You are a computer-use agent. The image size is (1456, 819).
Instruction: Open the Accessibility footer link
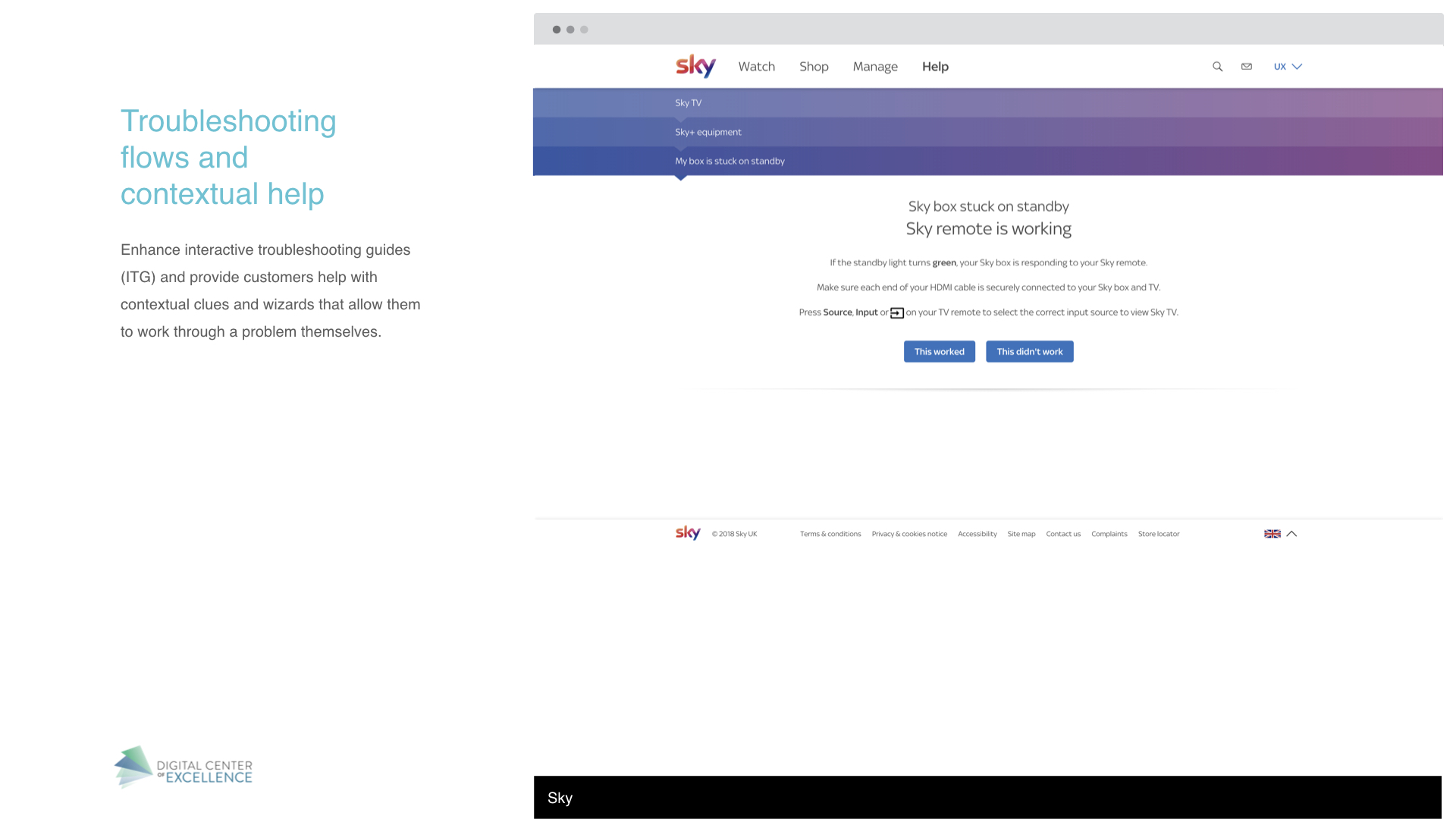point(977,534)
